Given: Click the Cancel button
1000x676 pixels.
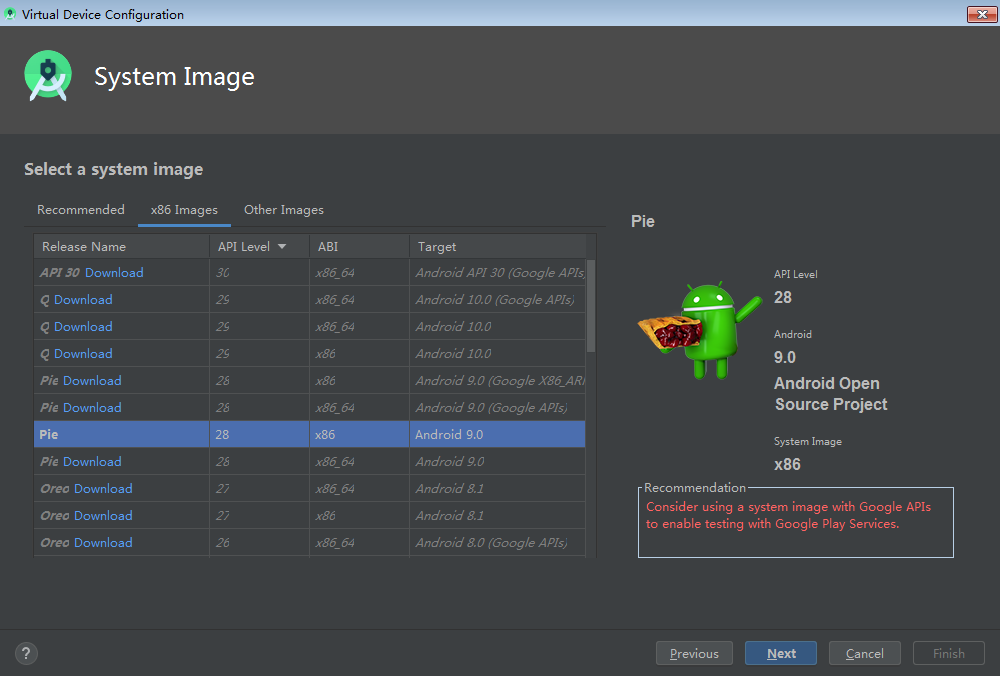Looking at the screenshot, I should coord(865,653).
